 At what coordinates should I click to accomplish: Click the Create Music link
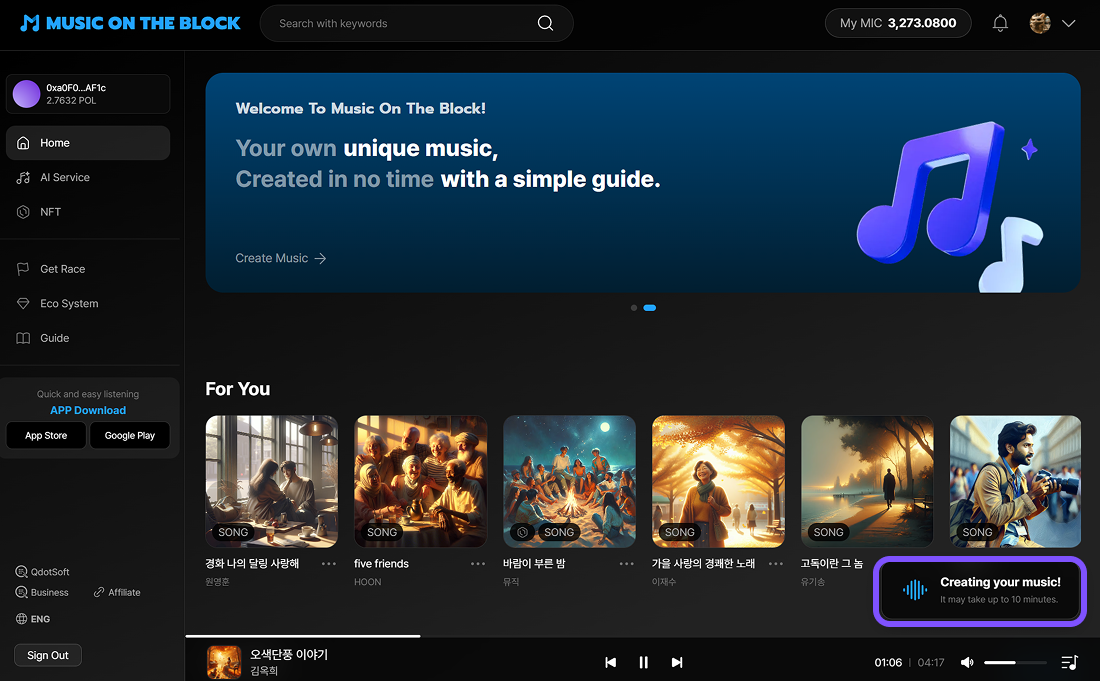click(280, 258)
